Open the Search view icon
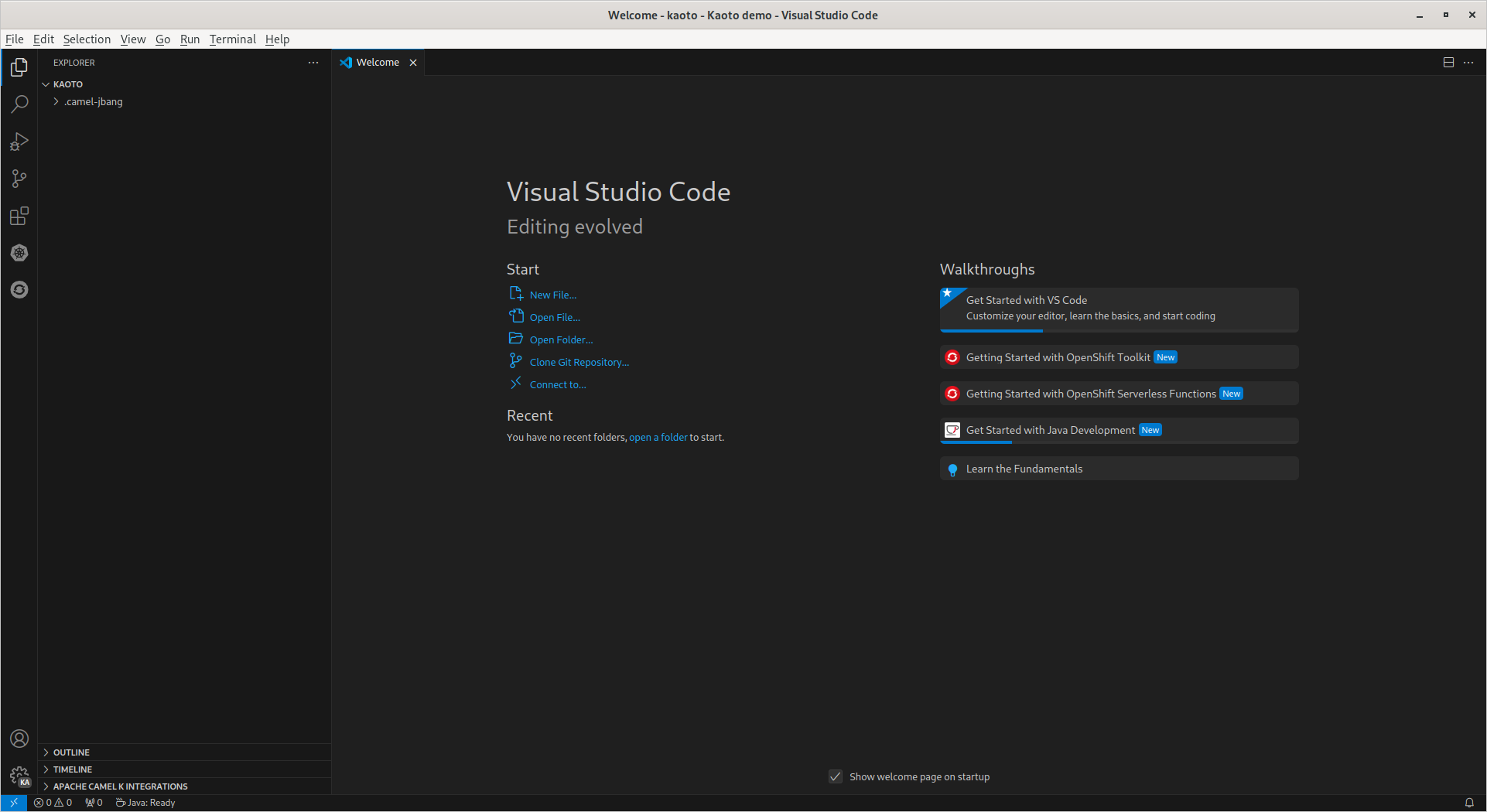The image size is (1487, 812). [x=19, y=104]
